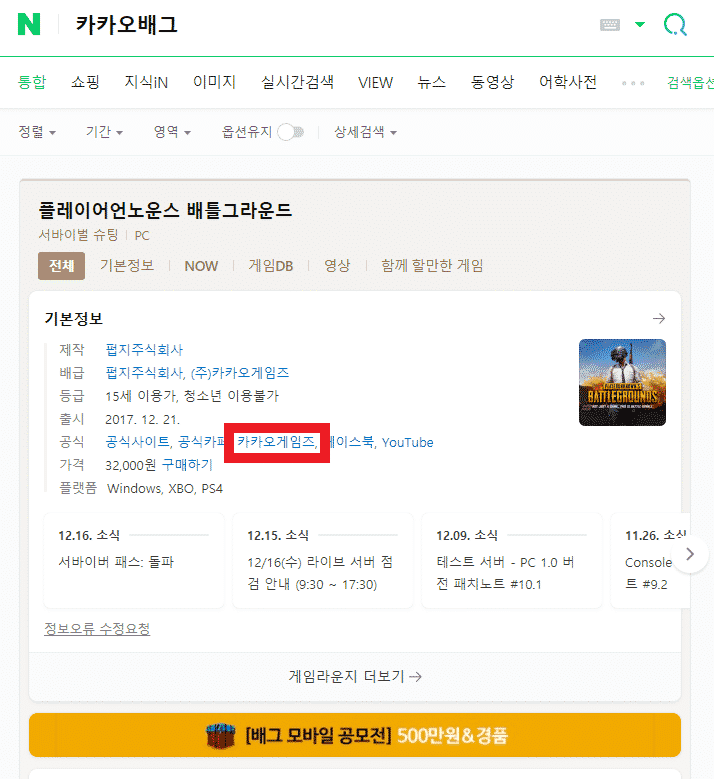Open the 12.16. 소식 서바이버 패스 card

click(134, 560)
